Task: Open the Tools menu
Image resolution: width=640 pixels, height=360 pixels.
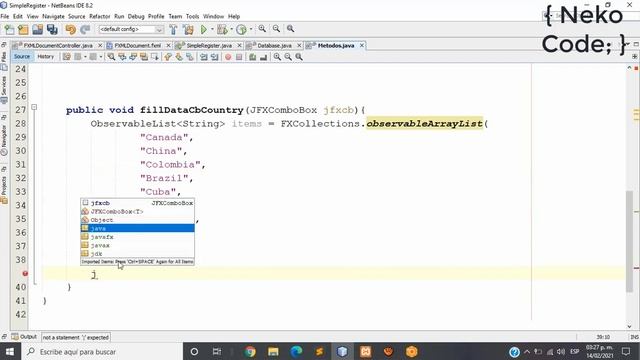Action: pyautogui.click(x=192, y=16)
